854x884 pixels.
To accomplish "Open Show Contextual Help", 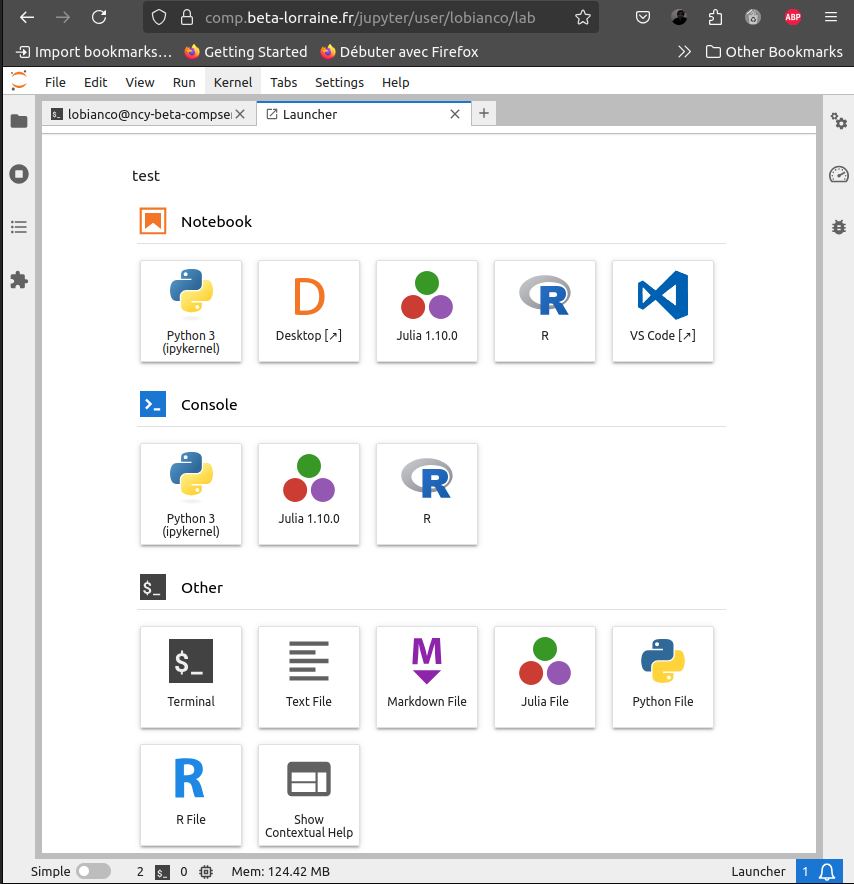I will (x=309, y=795).
